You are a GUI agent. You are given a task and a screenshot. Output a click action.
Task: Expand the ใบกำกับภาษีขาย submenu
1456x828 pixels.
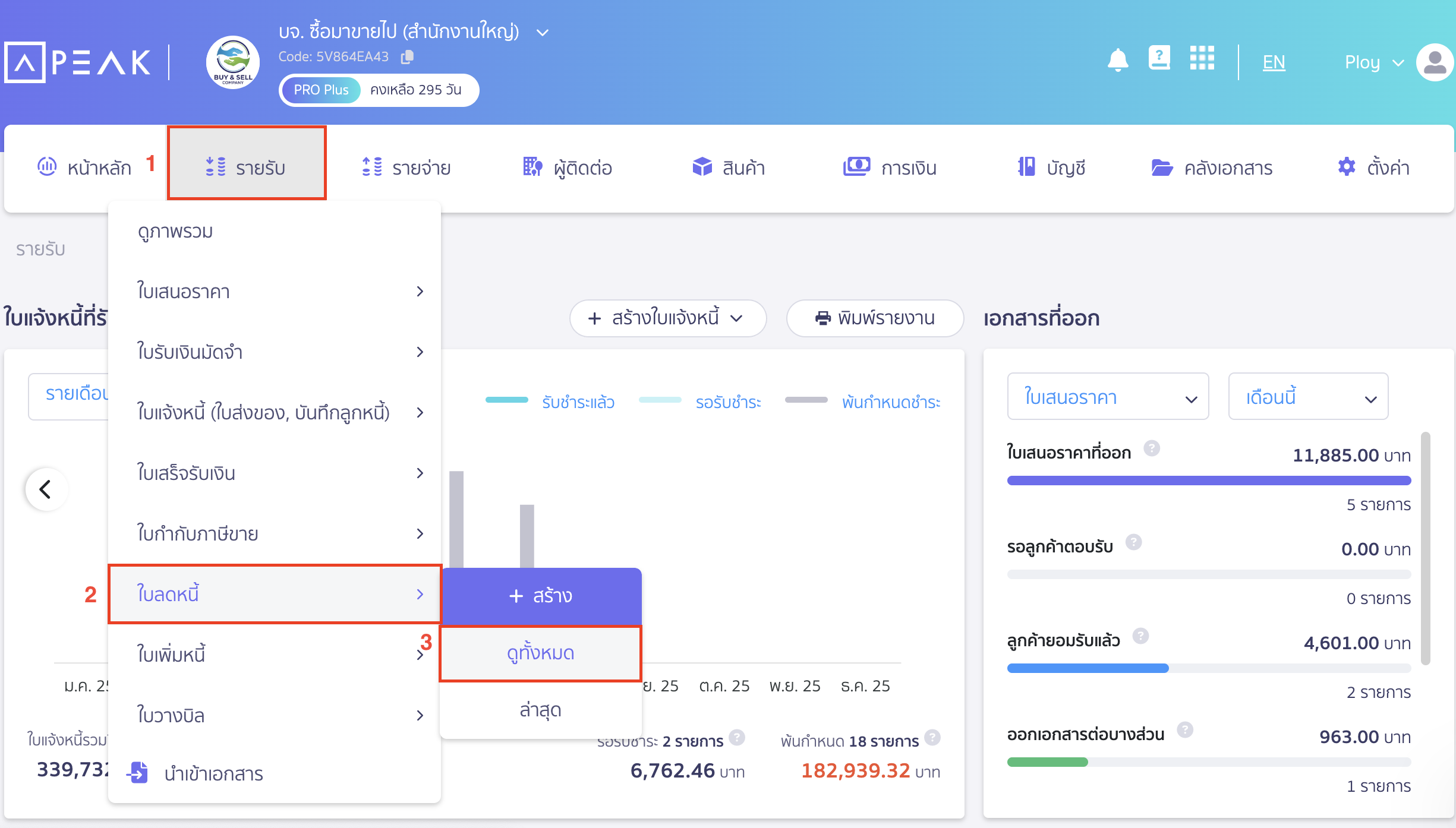pyautogui.click(x=275, y=534)
